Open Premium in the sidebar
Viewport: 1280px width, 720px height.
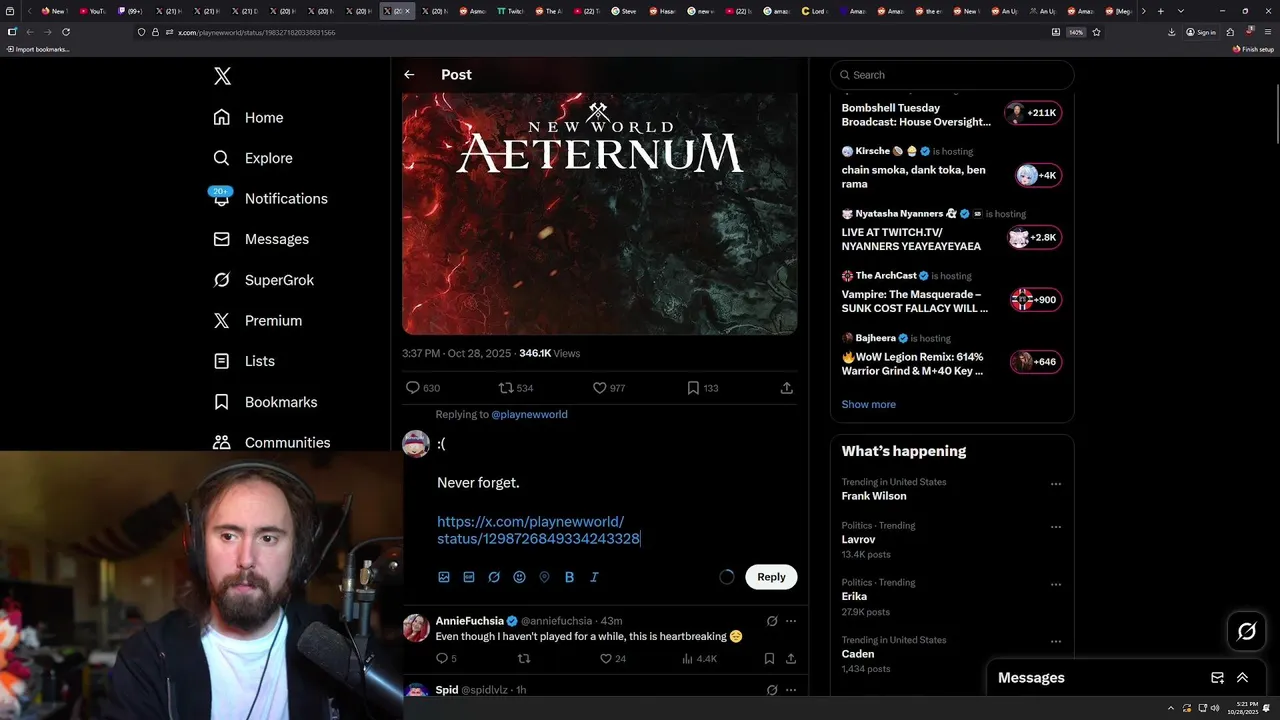point(258,320)
